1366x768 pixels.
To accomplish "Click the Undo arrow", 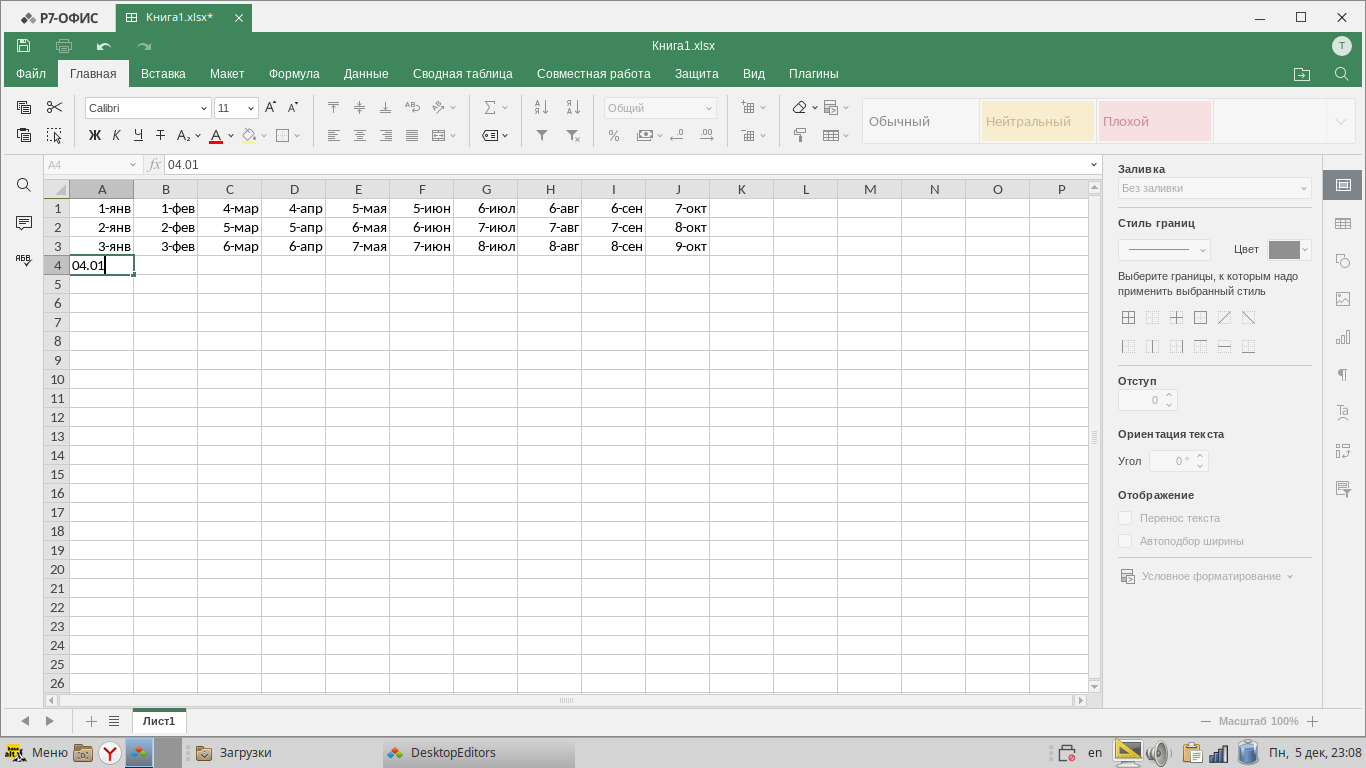I will 104,46.
